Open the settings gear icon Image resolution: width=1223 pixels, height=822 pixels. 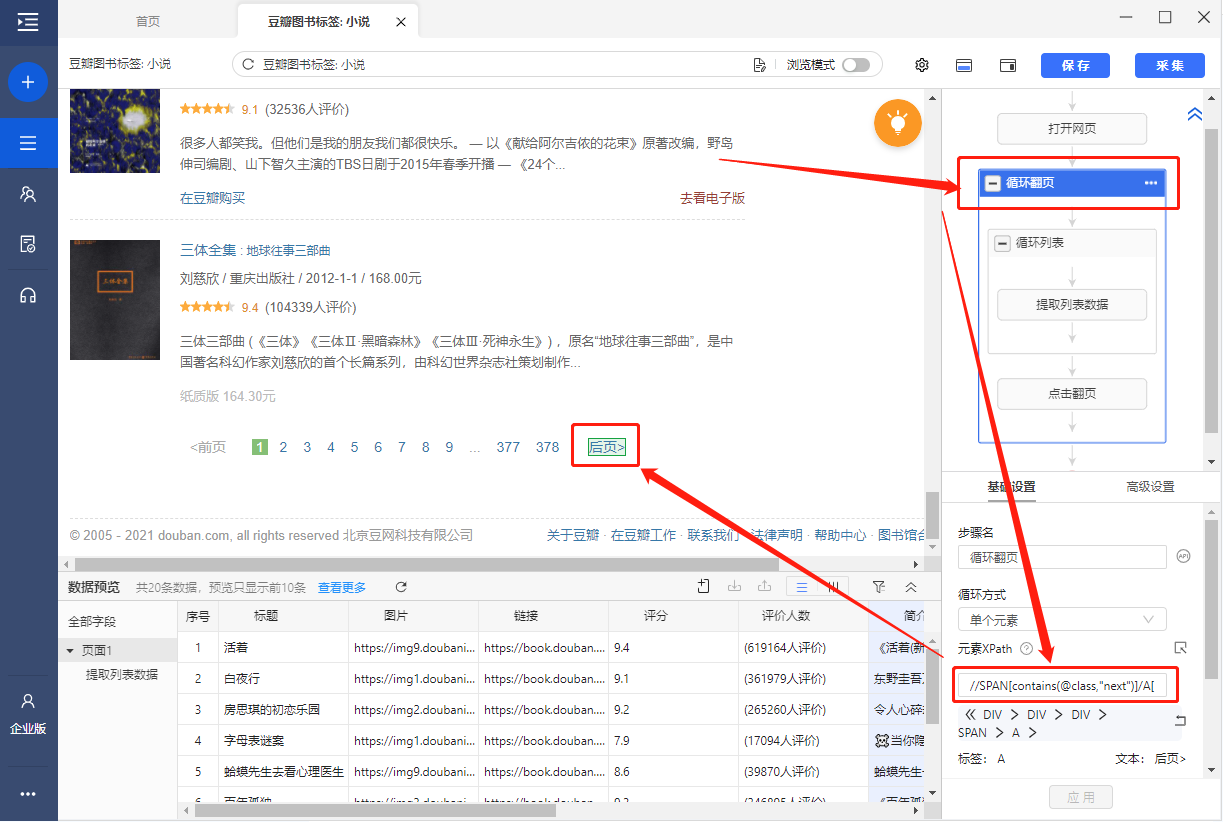click(x=922, y=65)
